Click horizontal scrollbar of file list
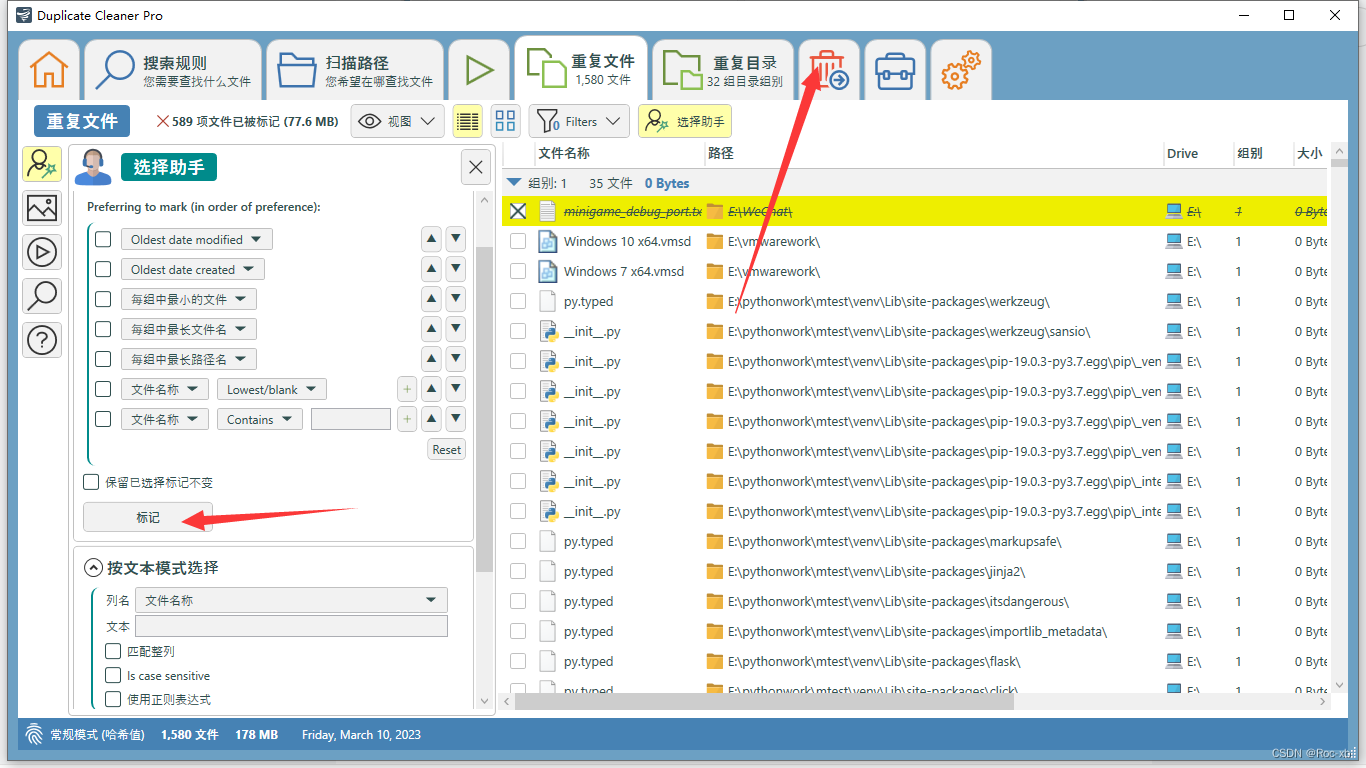1366x768 pixels. click(765, 702)
